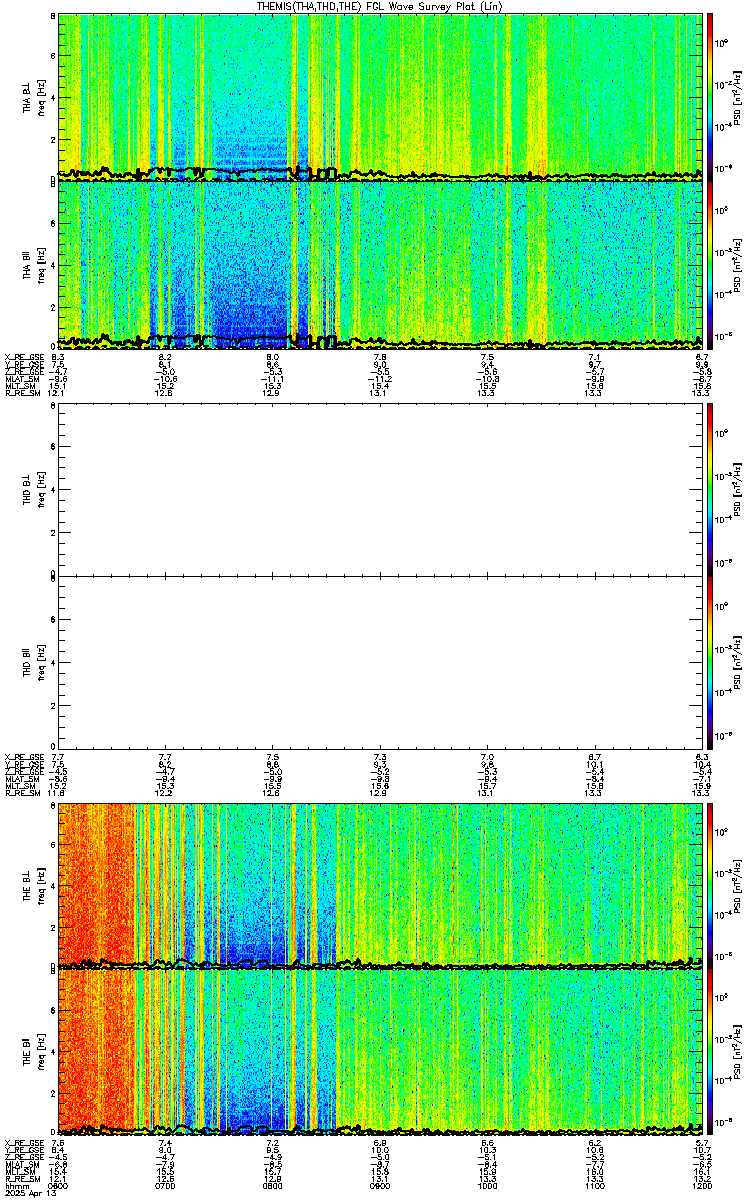Click the 0800 time tick label
The image size is (750, 1200).
(273, 1186)
